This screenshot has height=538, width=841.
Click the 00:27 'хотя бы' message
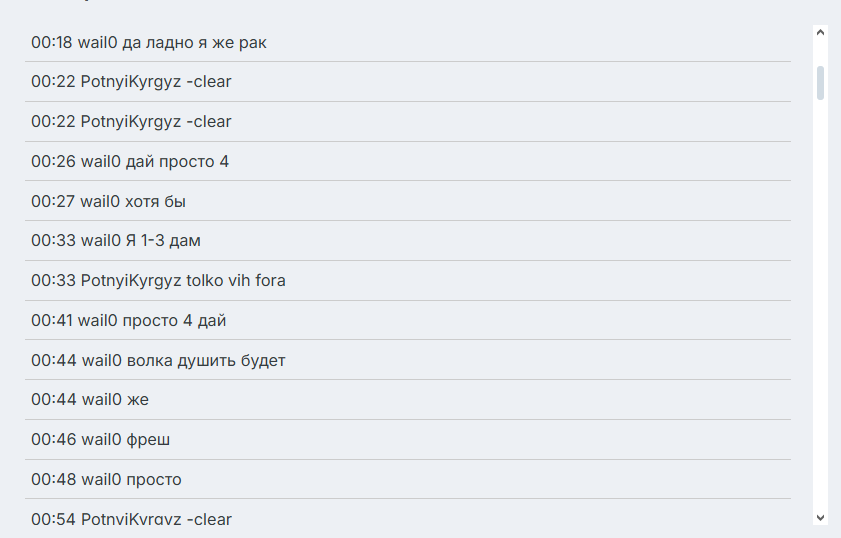click(x=155, y=201)
